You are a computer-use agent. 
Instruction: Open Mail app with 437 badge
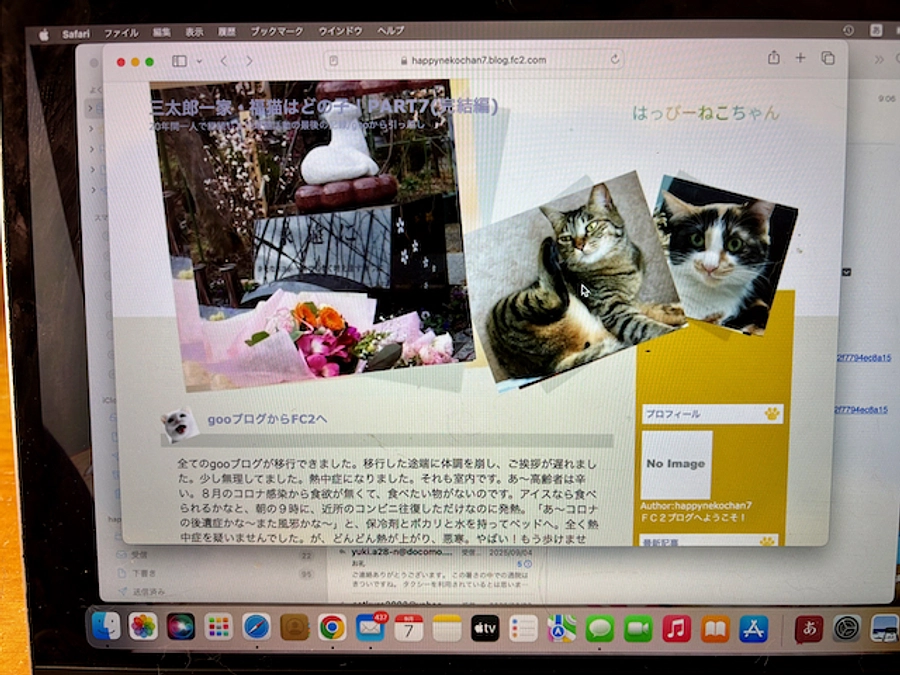[x=370, y=628]
